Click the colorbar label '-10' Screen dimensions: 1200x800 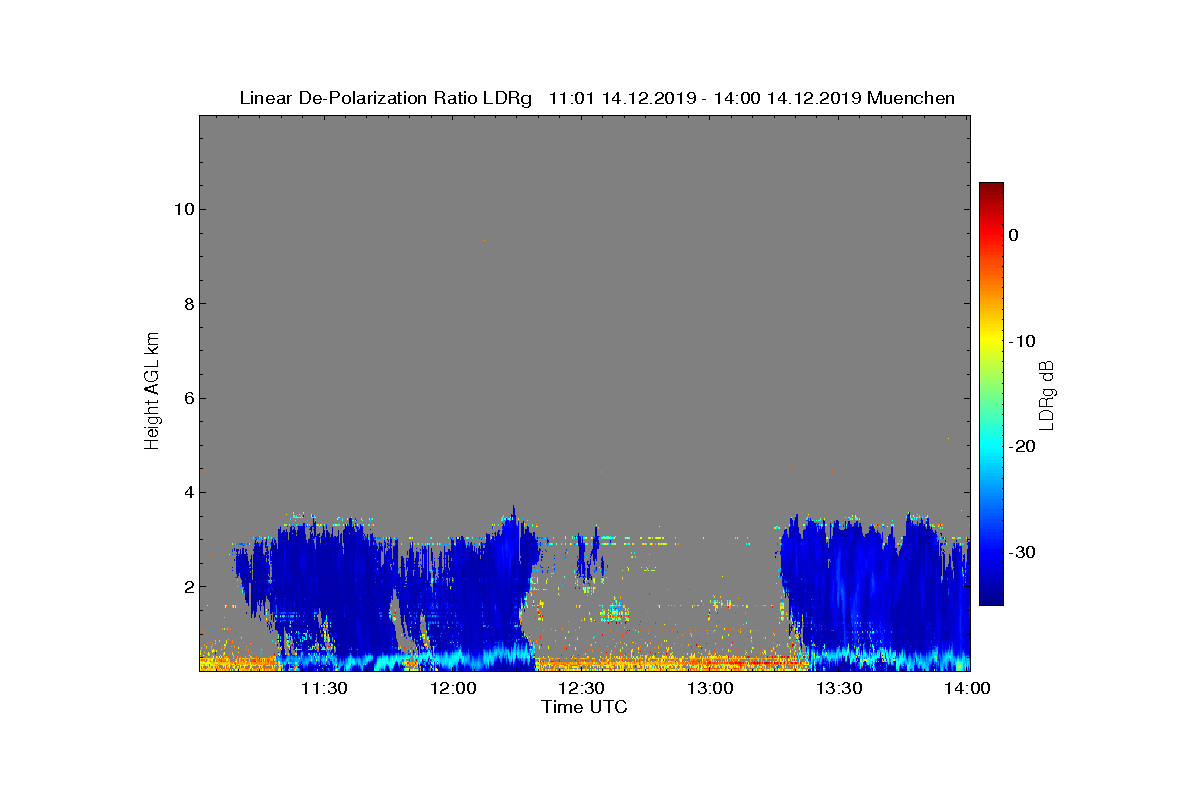click(x=1021, y=341)
